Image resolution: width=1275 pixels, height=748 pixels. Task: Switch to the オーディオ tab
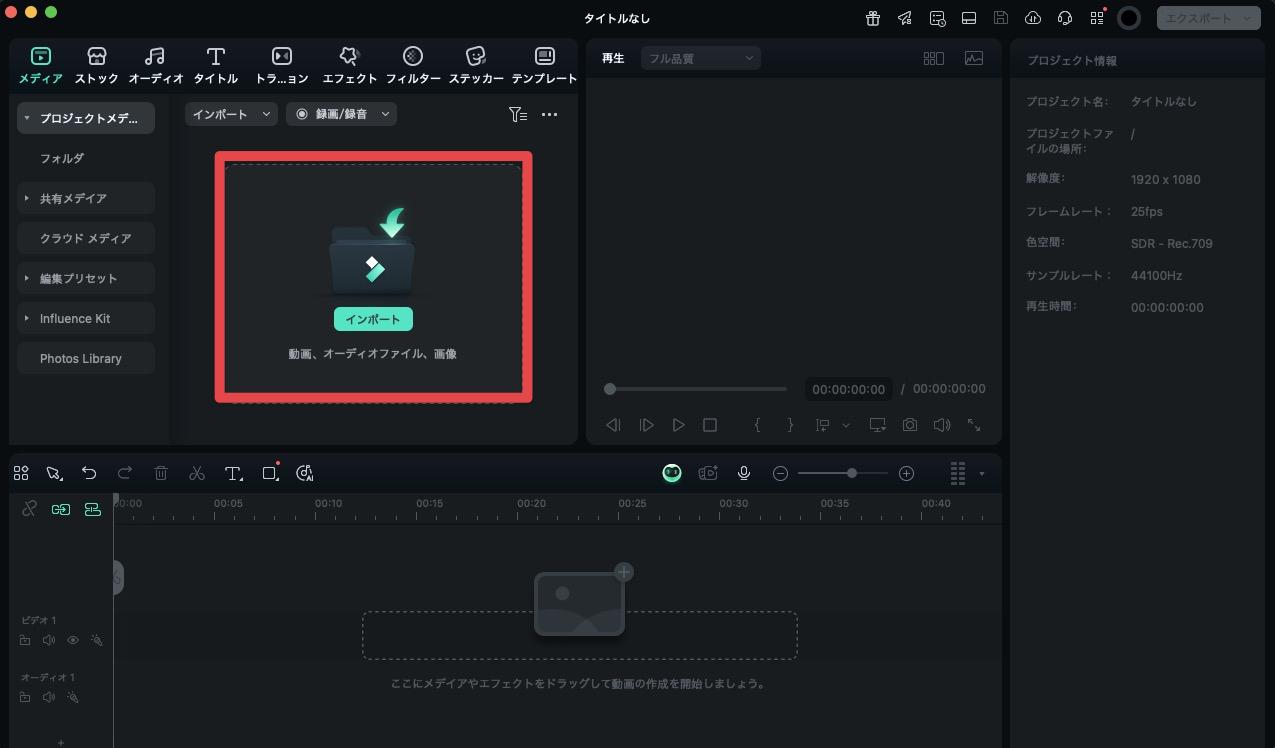(x=155, y=65)
